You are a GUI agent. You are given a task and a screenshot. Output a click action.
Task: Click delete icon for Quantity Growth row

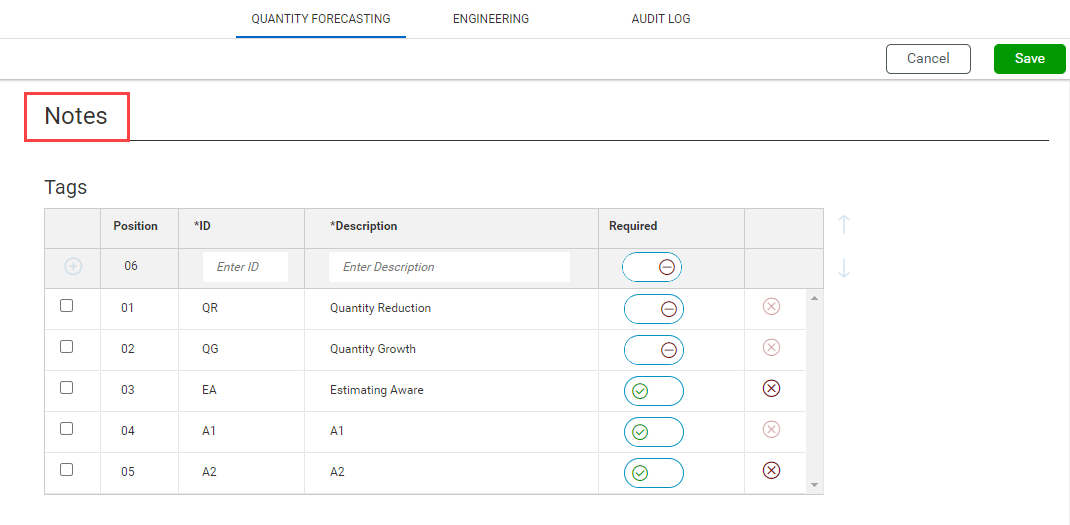coord(771,347)
